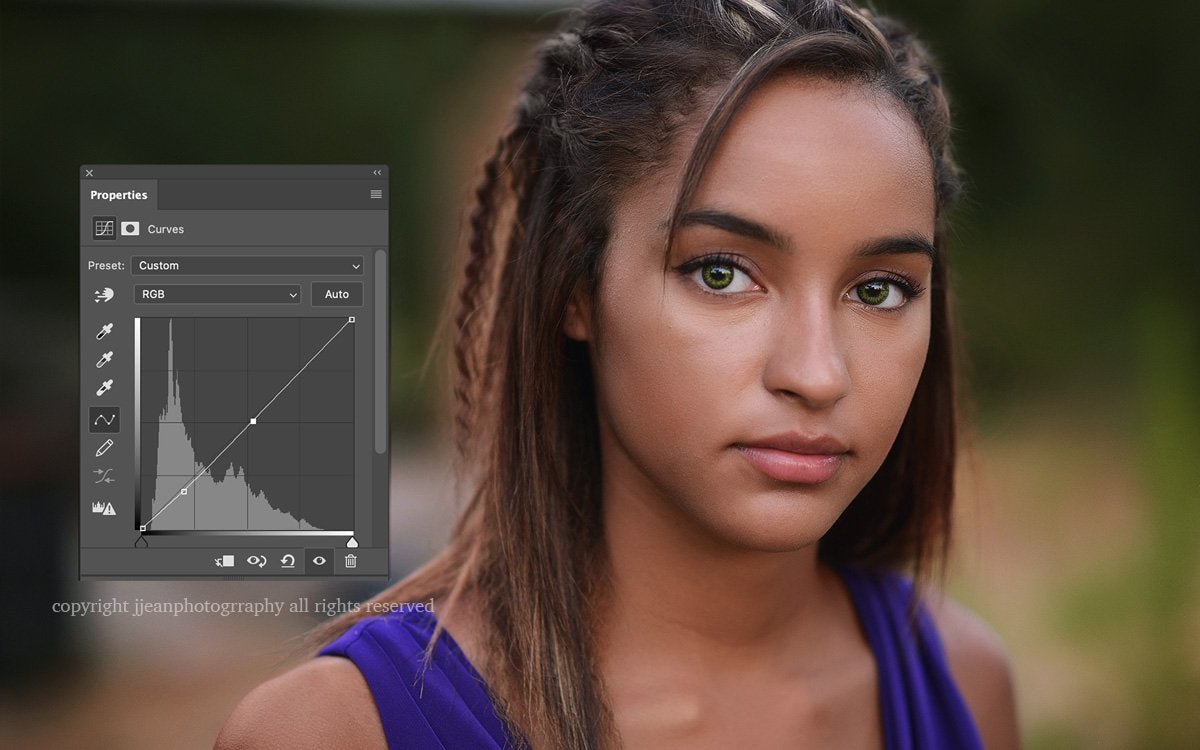
Task: Open the RGB channel dropdown
Action: point(217,294)
